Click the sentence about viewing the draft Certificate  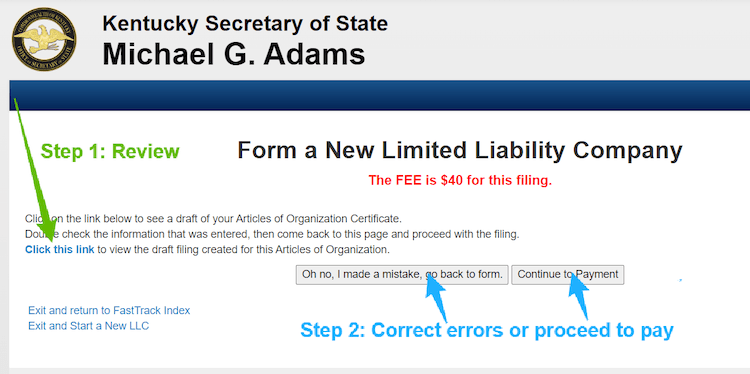pyautogui.click(x=213, y=219)
